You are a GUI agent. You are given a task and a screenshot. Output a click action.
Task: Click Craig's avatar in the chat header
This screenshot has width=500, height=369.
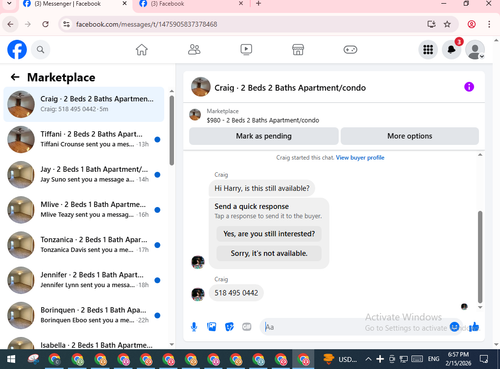coord(201,87)
